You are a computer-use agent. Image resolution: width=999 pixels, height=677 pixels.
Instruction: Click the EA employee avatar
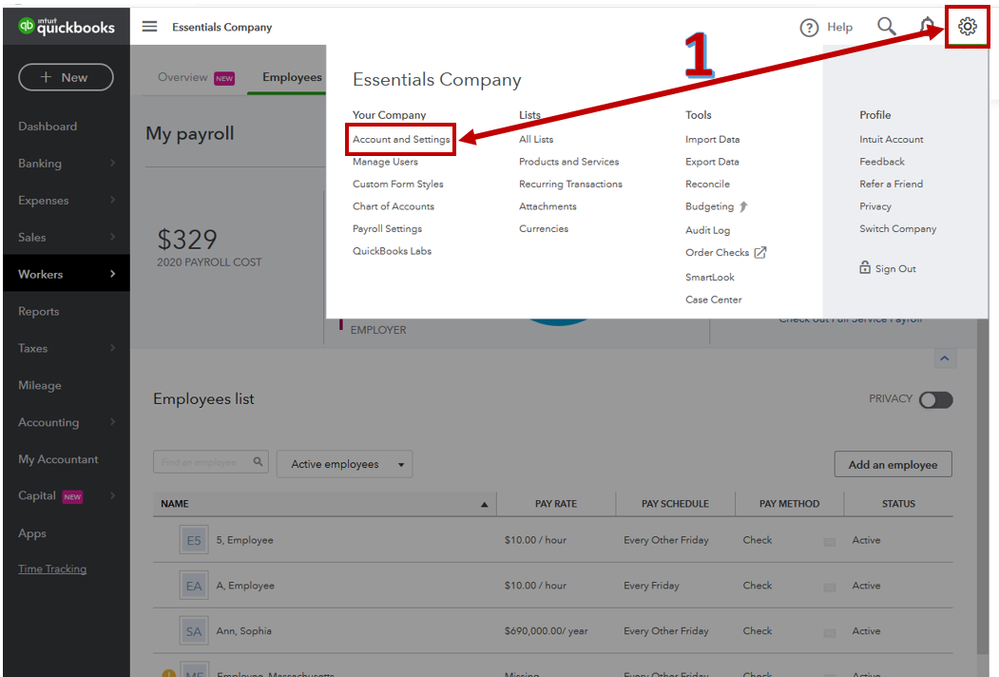[194, 586]
